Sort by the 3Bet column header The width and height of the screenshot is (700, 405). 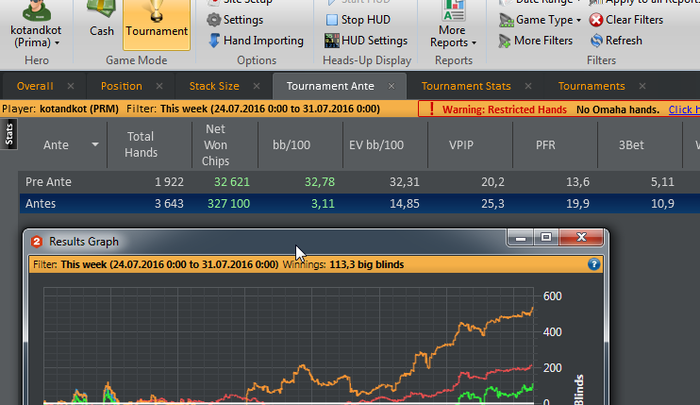pyautogui.click(x=631, y=145)
